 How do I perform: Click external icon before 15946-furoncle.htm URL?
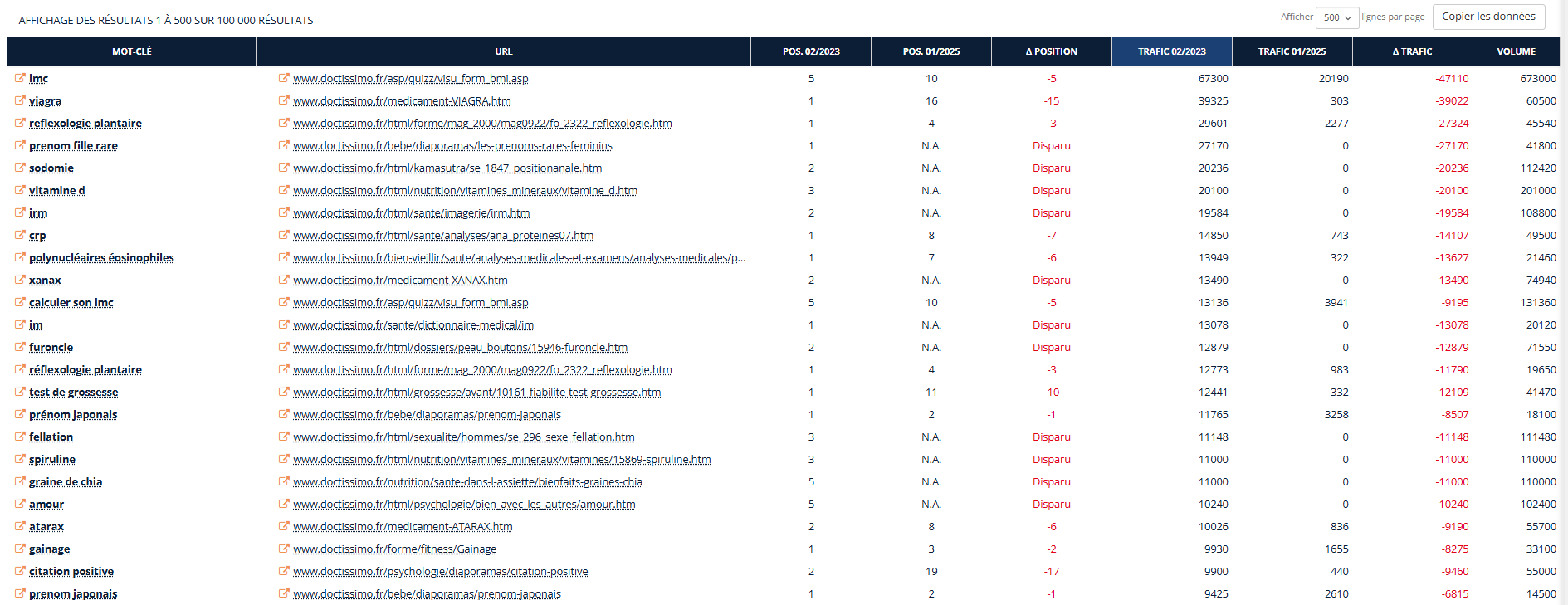(x=284, y=347)
